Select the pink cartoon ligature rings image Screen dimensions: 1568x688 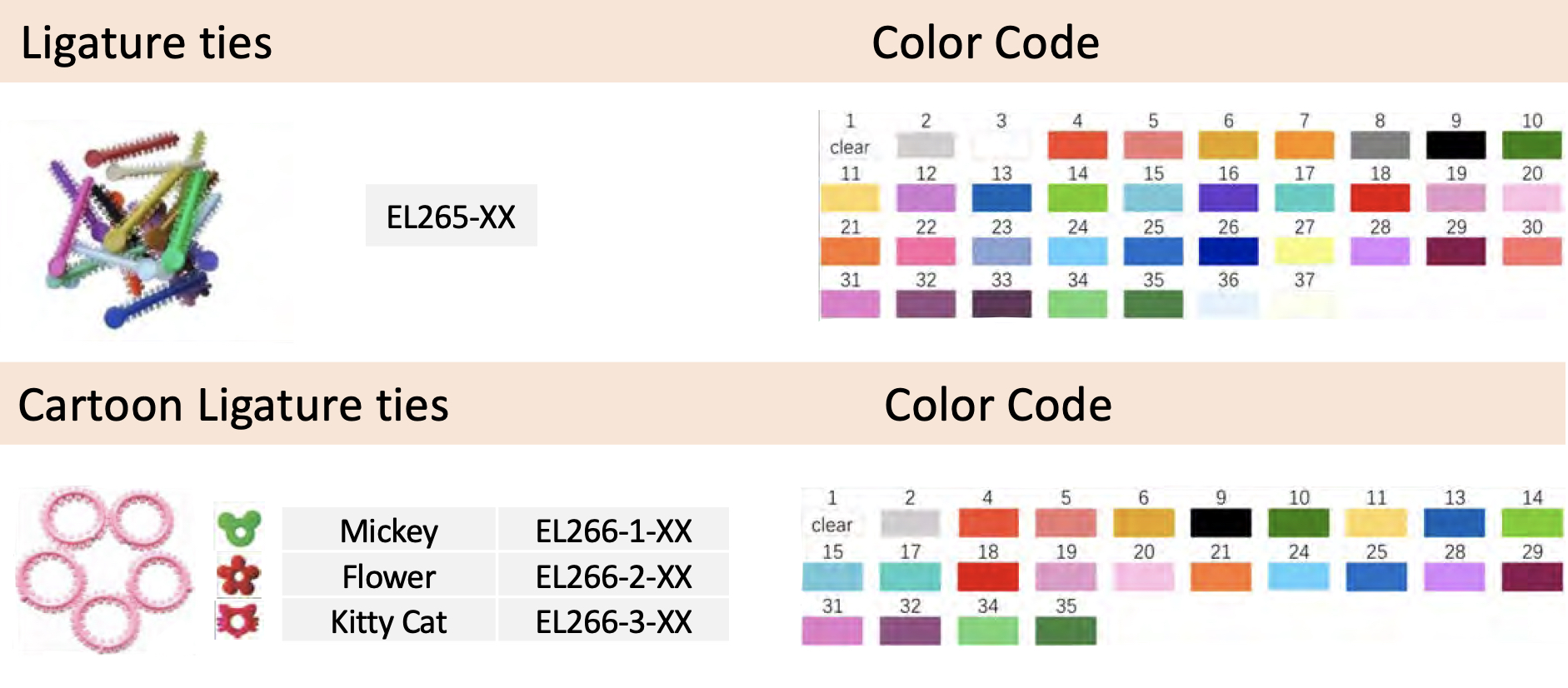click(x=103, y=571)
